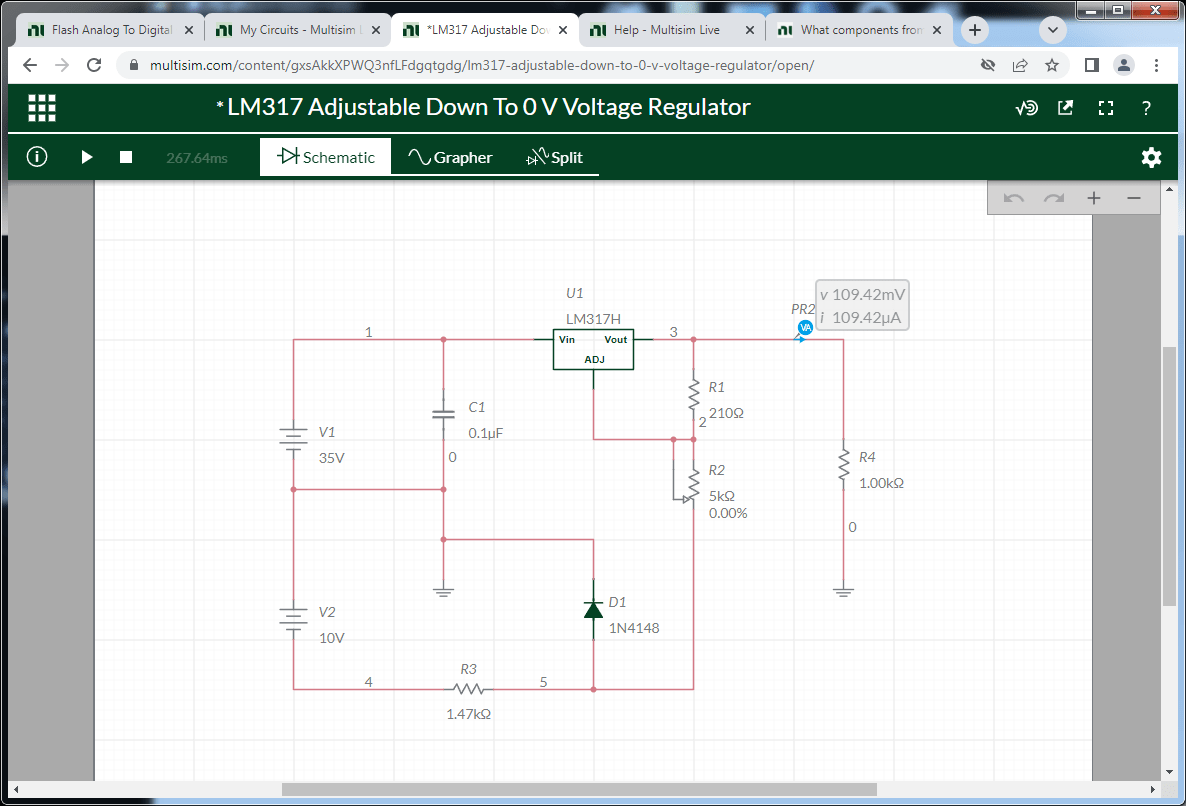Screen dimensions: 1186x806
Task: Open the simulation settings gear
Action: 1151,157
